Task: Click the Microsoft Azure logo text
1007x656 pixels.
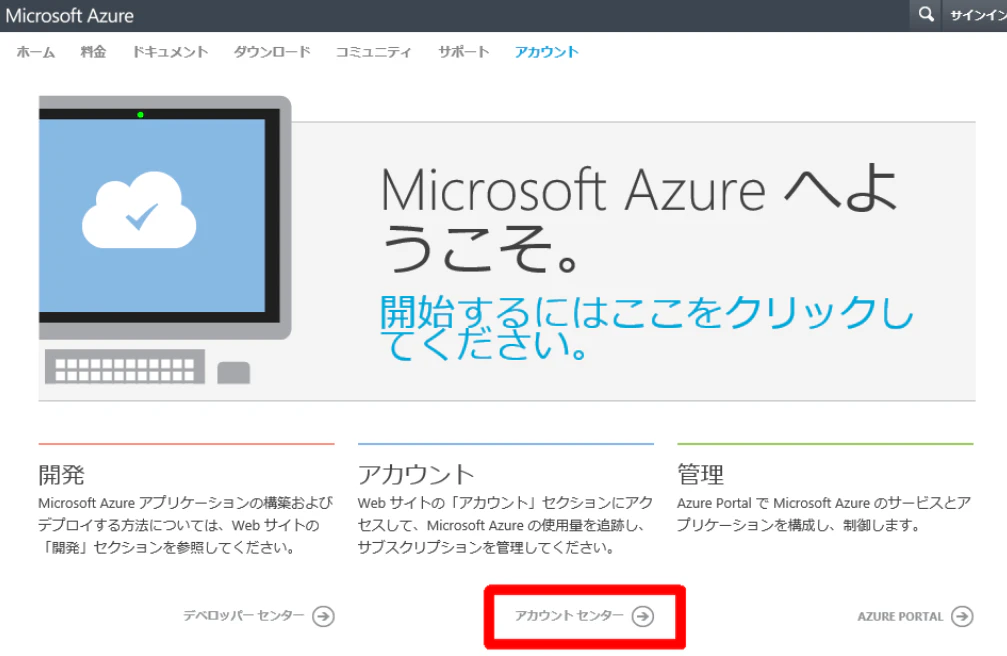Action: (69, 15)
